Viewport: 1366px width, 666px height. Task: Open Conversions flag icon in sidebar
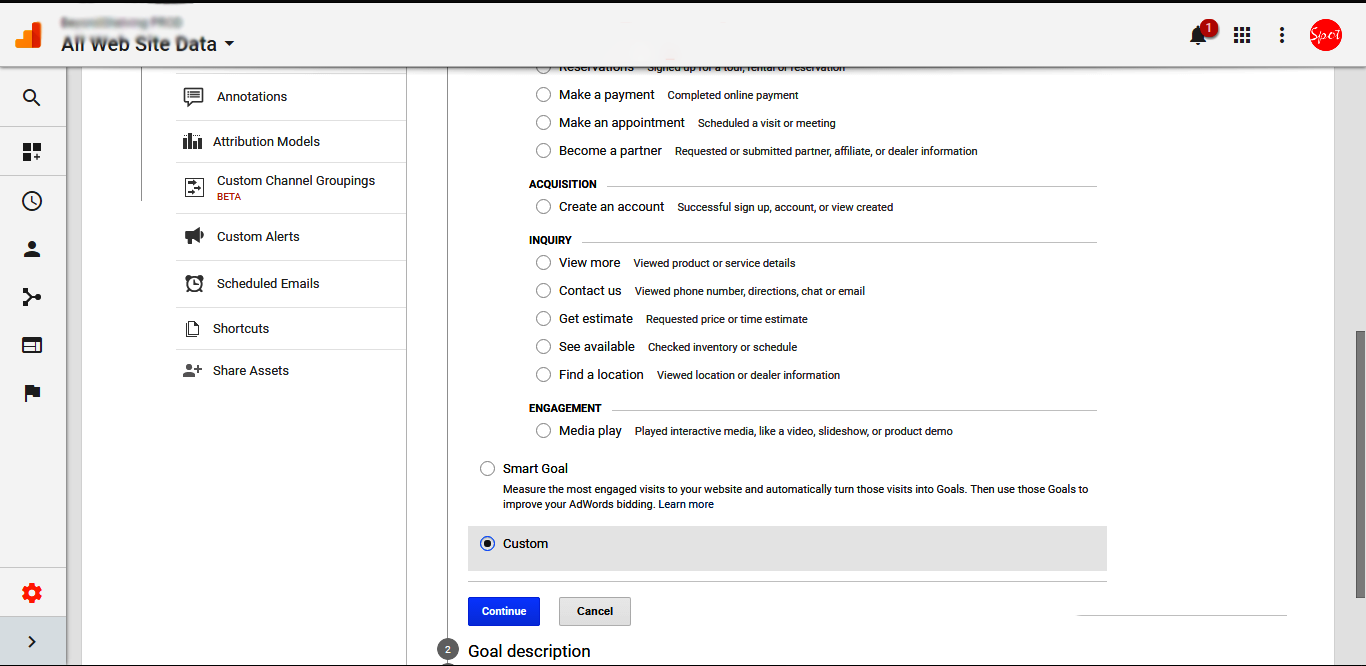click(x=32, y=393)
